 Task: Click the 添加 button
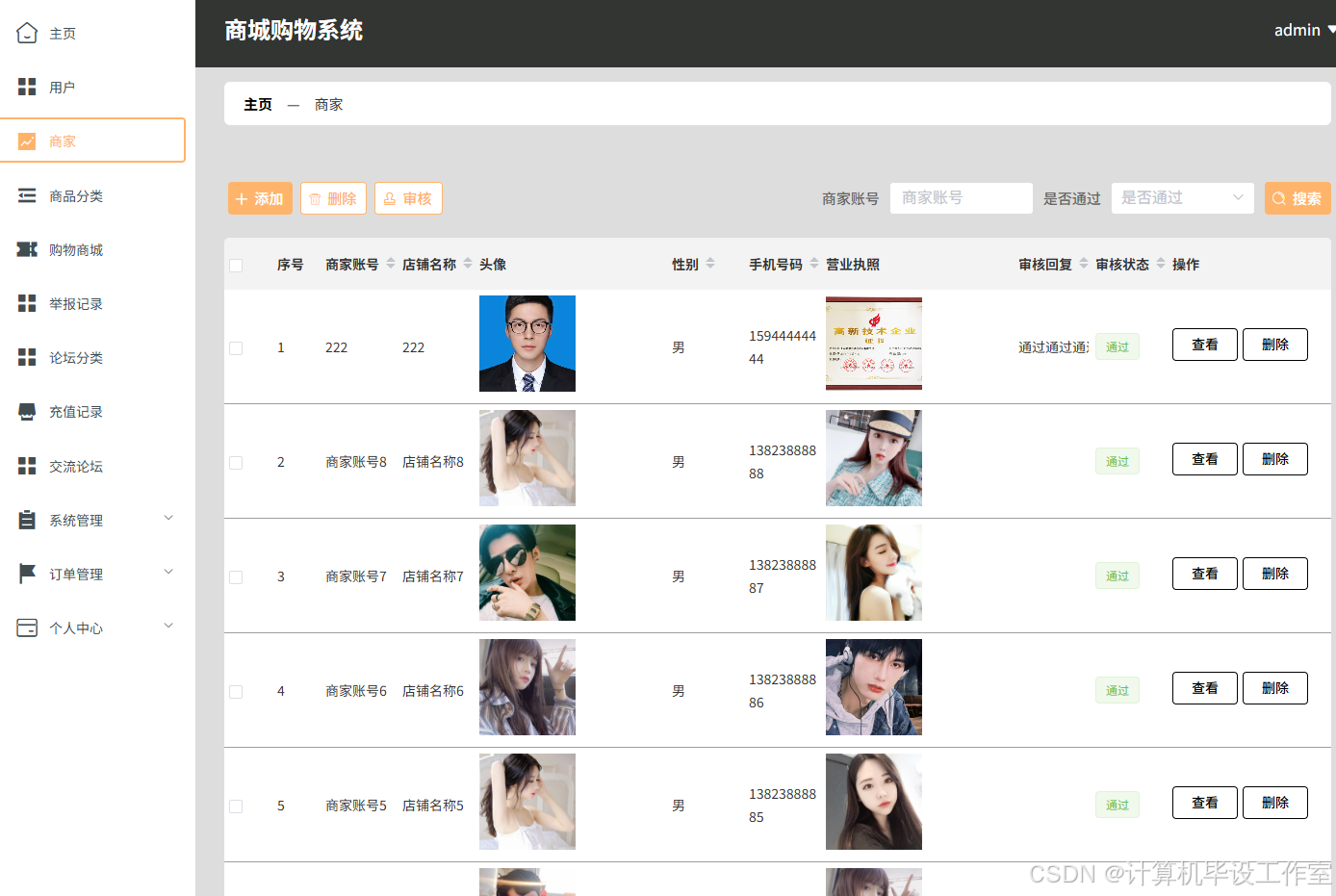(260, 198)
